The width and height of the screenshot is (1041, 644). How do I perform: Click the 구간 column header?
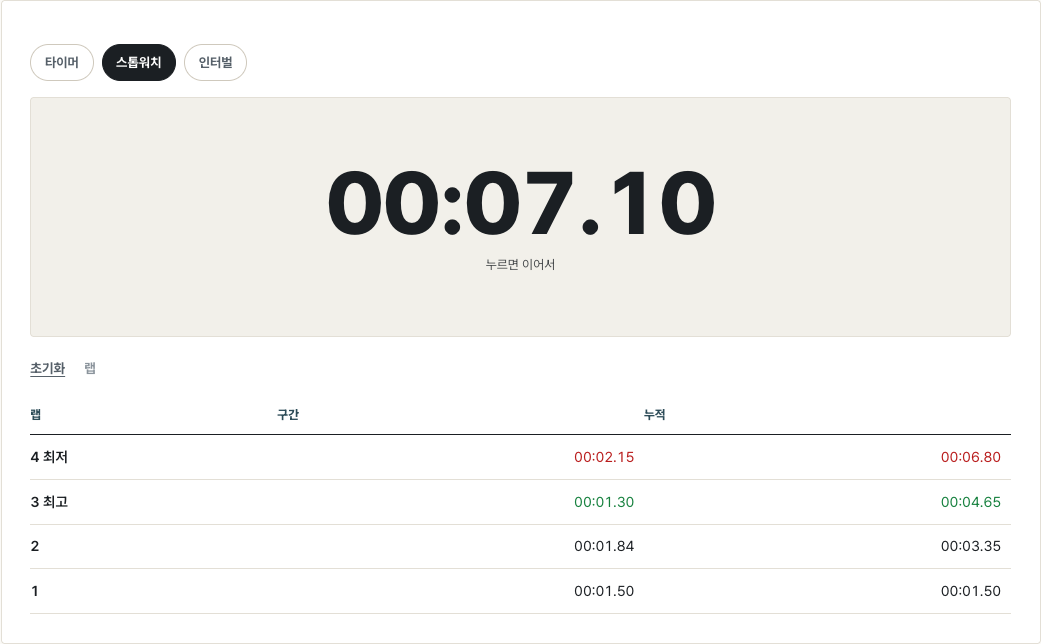288,414
